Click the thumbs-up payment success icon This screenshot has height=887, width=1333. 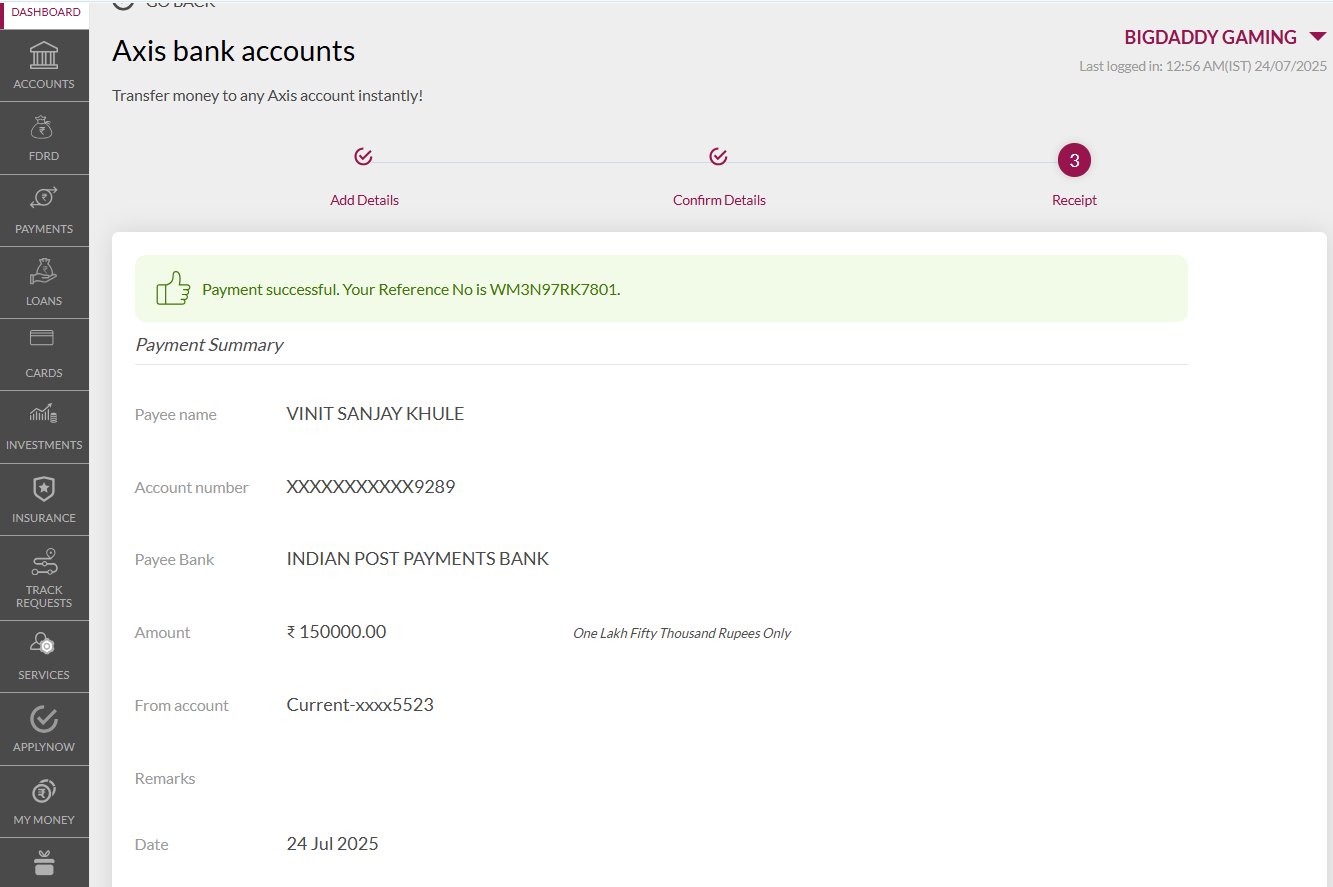point(173,288)
